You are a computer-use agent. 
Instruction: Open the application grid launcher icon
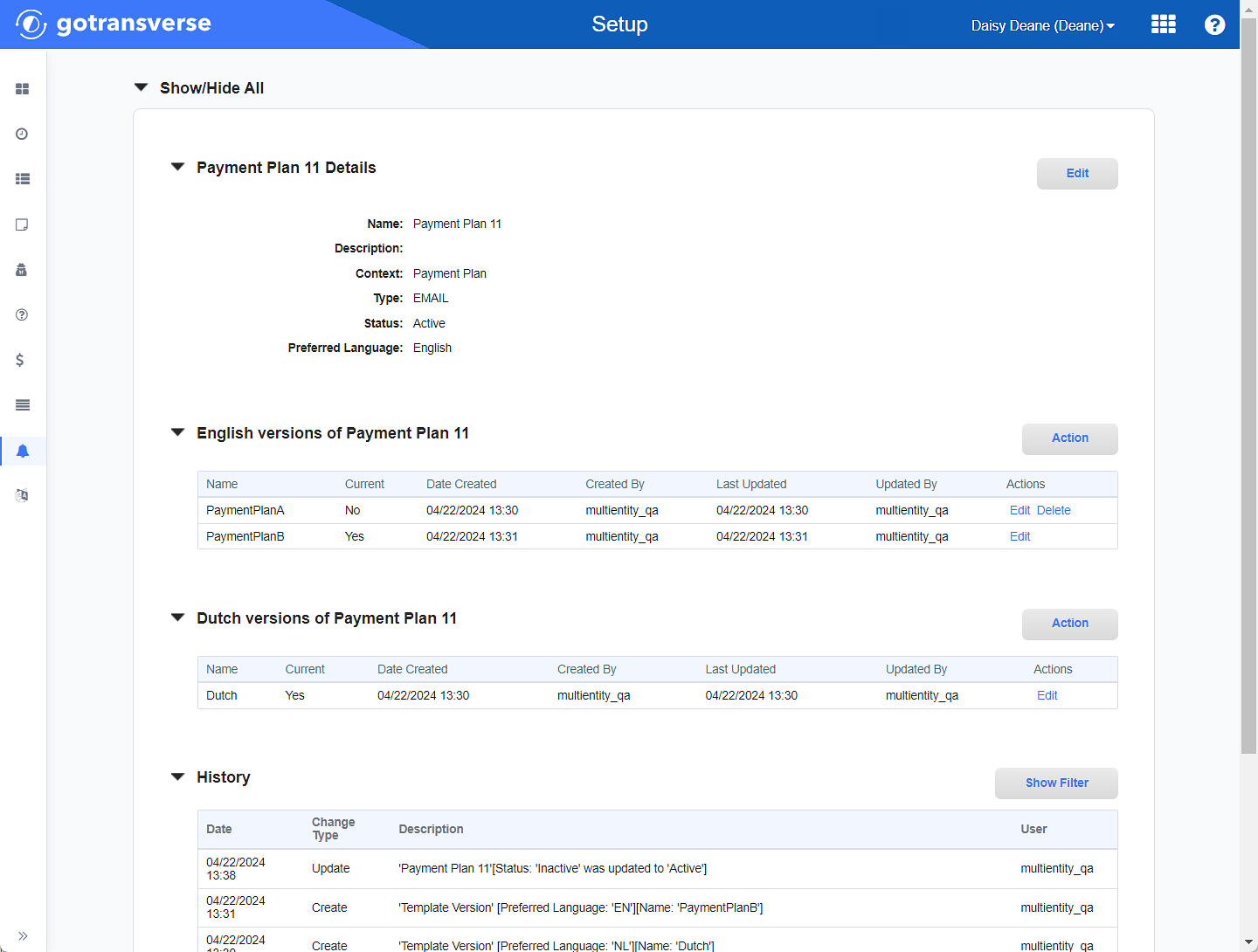coord(1164,24)
